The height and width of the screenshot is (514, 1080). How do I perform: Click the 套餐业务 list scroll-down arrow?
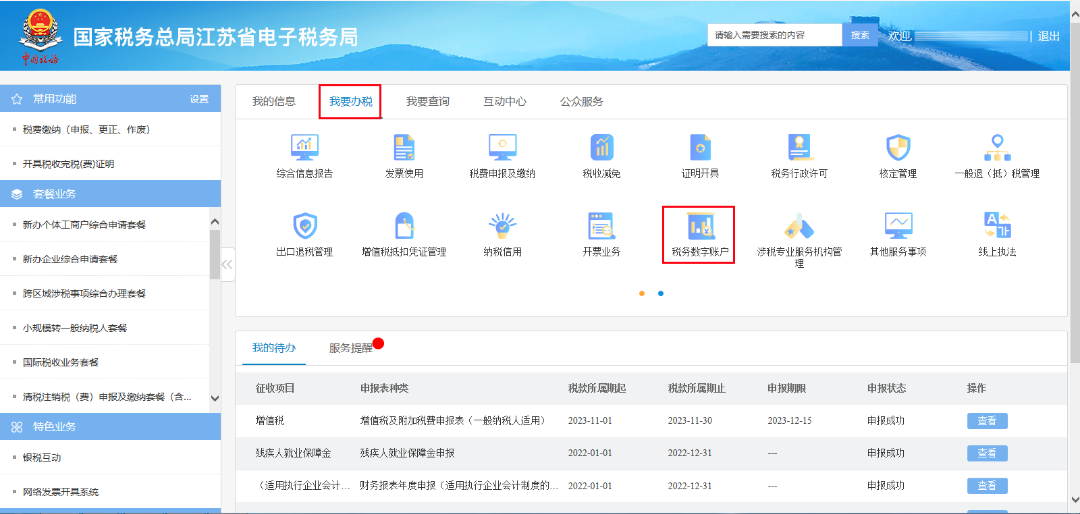214,398
